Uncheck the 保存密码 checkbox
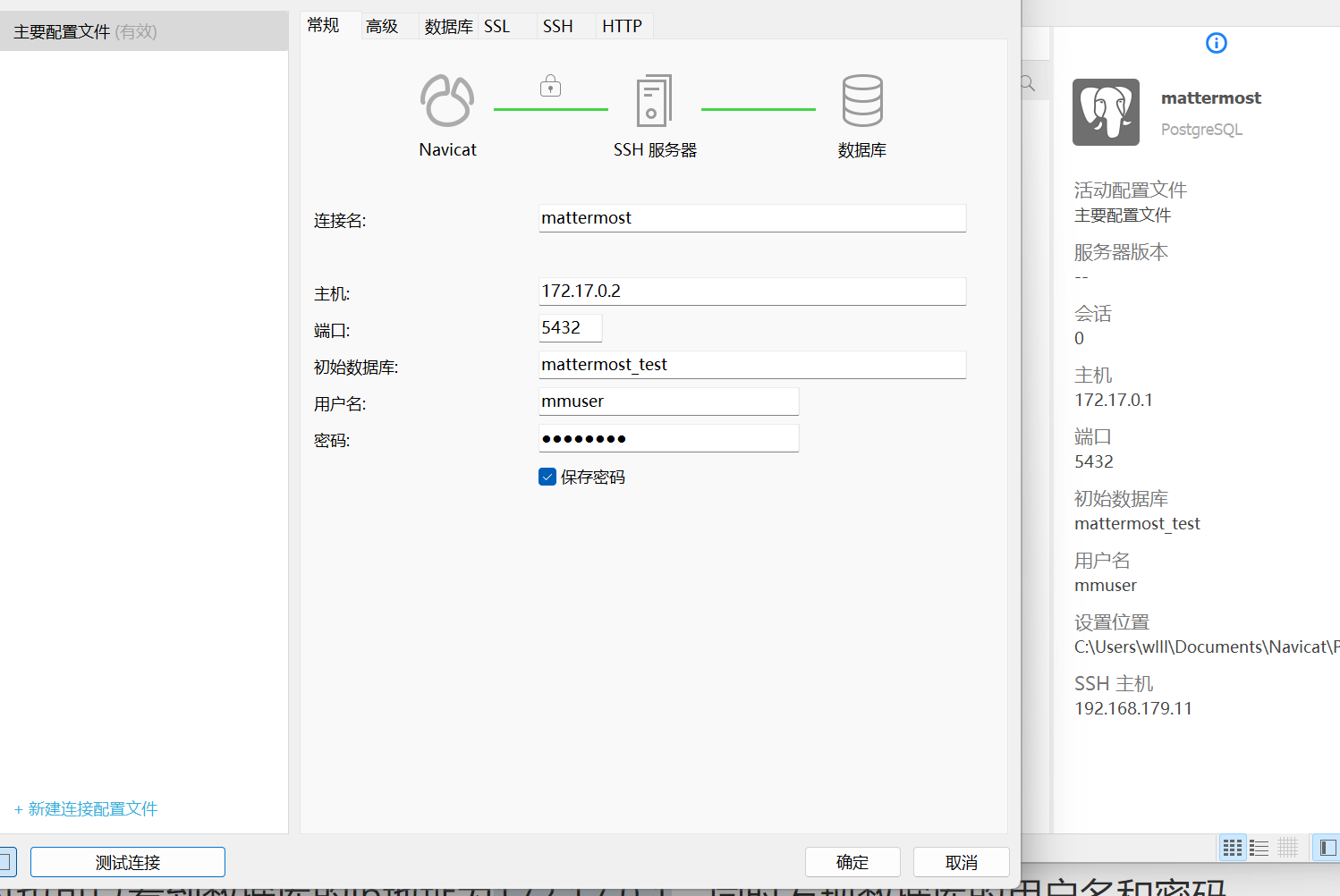This screenshot has height=896, width=1340. point(547,477)
